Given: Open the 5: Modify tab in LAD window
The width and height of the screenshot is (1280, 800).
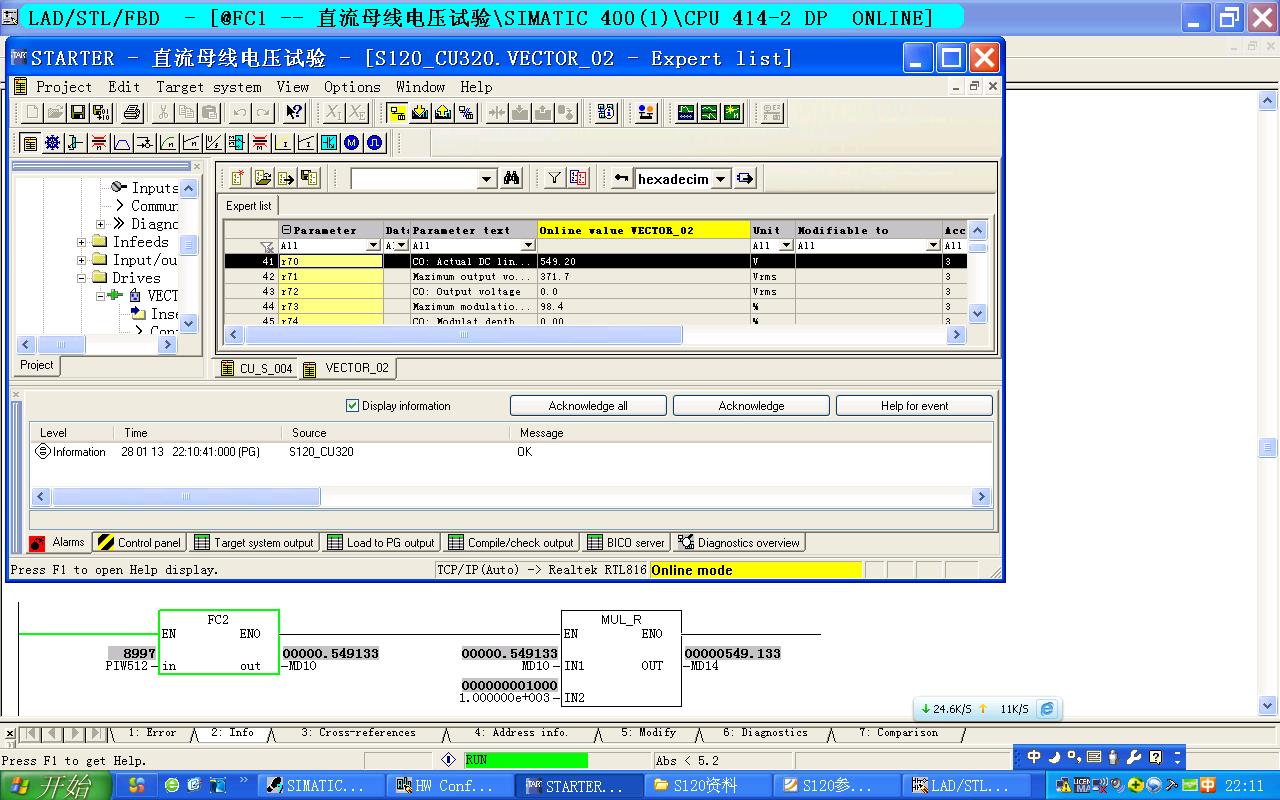Looking at the screenshot, I should pos(649,733).
